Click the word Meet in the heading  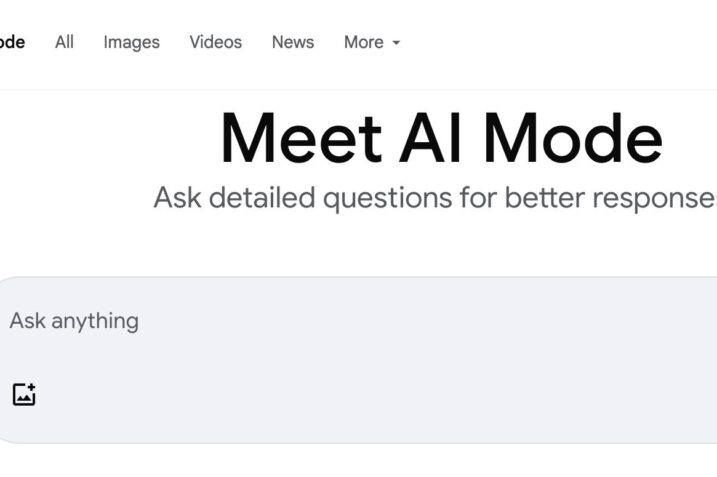click(x=300, y=138)
